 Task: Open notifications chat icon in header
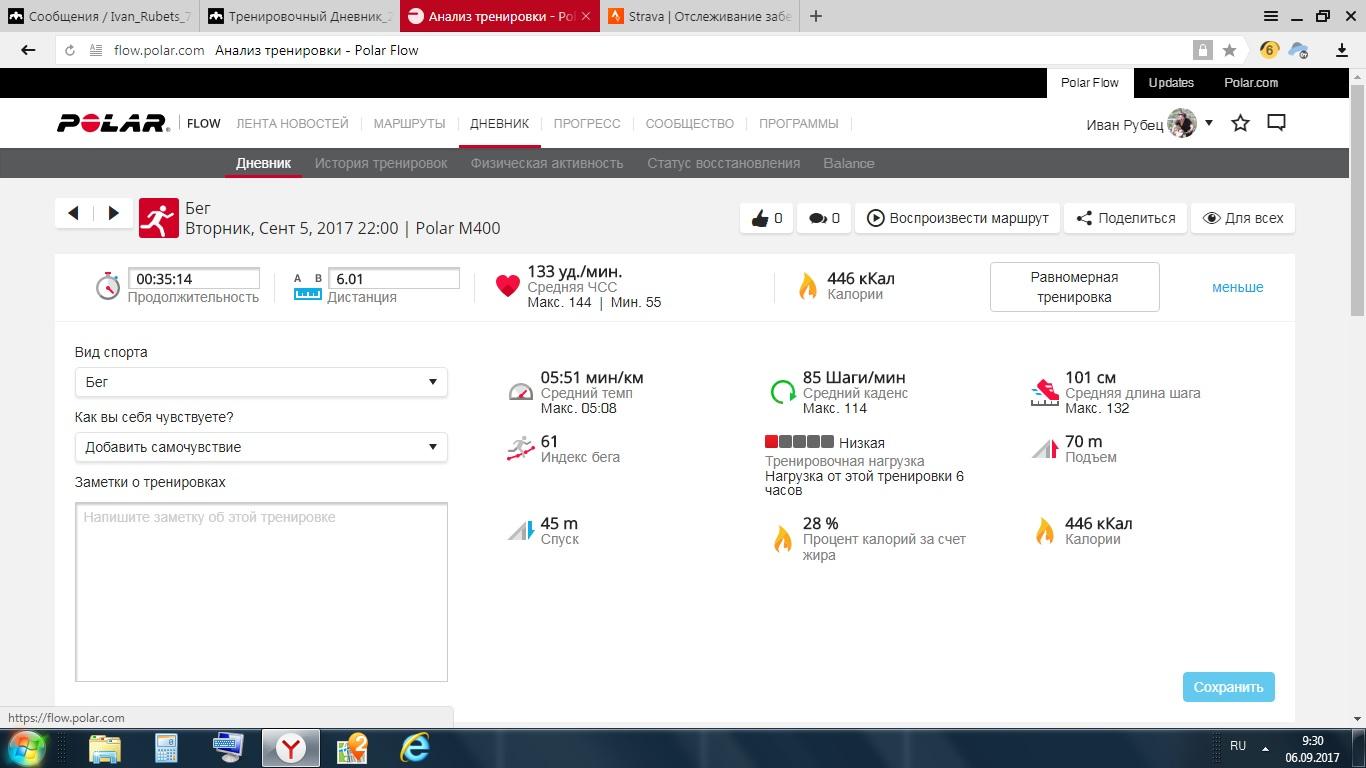point(1276,123)
